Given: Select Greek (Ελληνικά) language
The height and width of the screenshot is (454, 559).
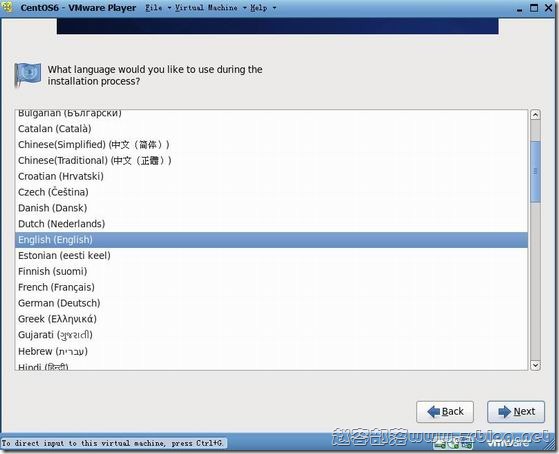Looking at the screenshot, I should pos(271,319).
